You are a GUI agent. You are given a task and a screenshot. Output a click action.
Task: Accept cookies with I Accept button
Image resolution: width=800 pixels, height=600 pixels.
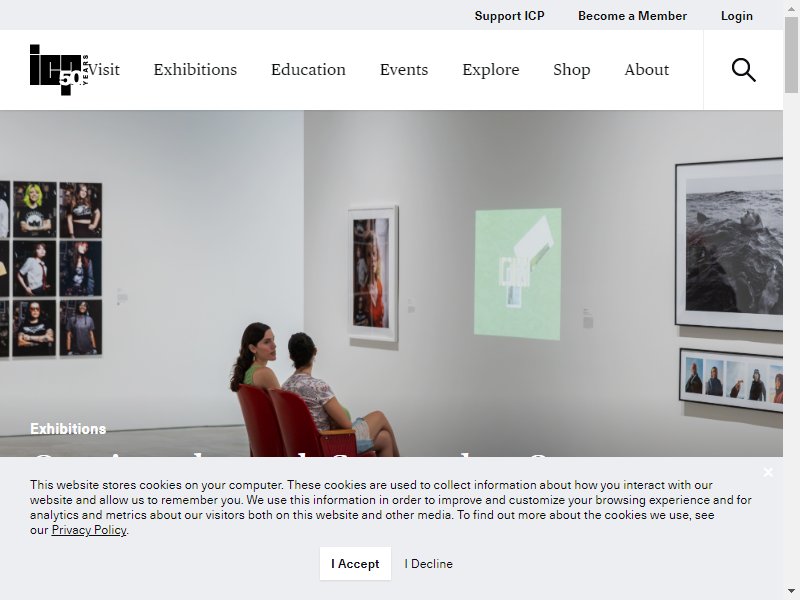point(355,564)
